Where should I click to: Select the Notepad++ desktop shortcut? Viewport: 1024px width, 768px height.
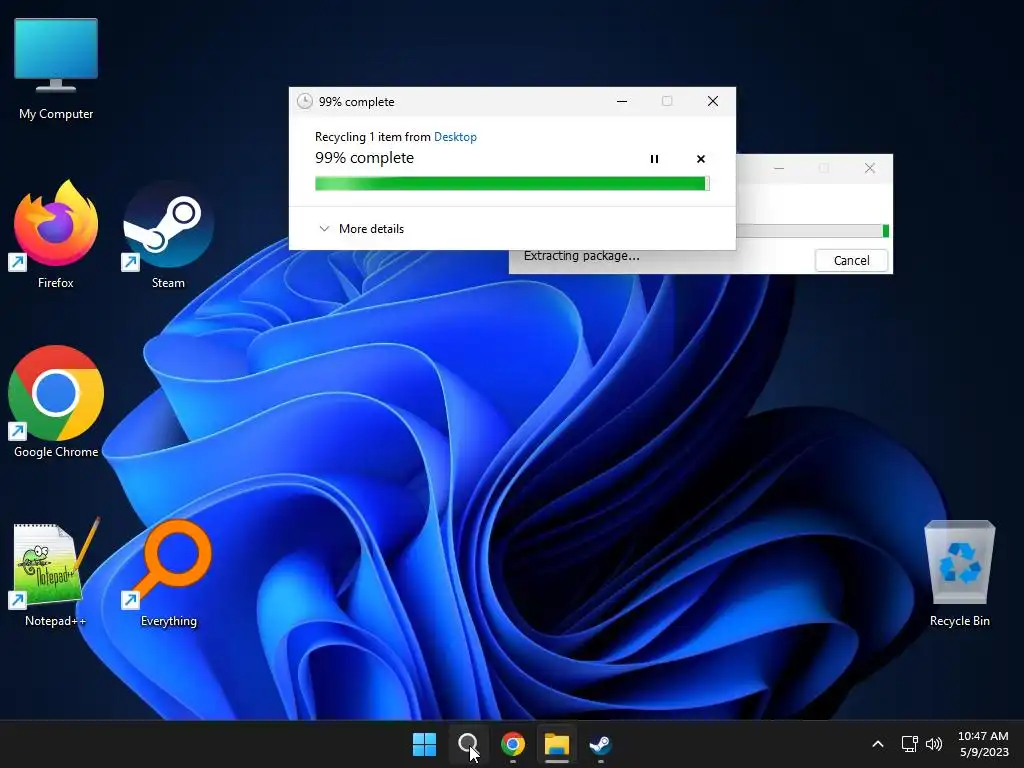(56, 573)
